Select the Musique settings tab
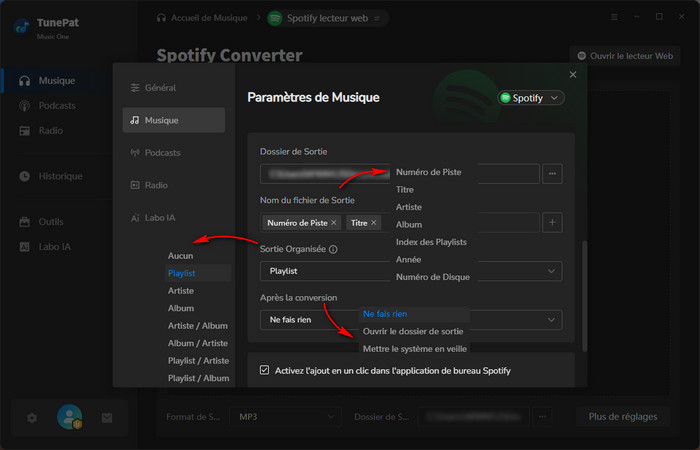Image resolution: width=700 pixels, height=450 pixels. click(x=174, y=120)
